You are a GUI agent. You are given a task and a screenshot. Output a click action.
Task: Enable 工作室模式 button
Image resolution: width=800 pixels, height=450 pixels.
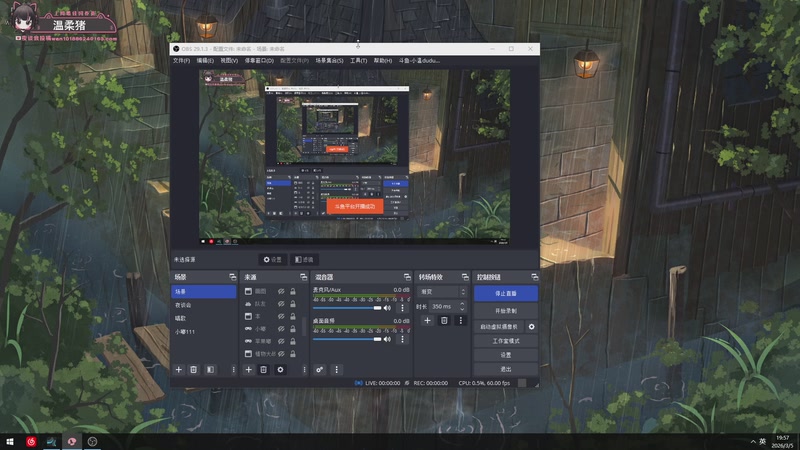pyautogui.click(x=506, y=341)
